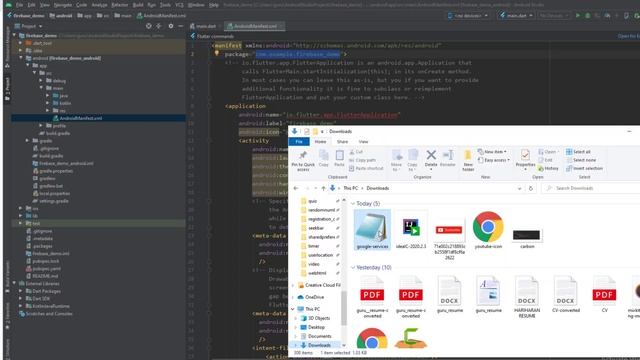Open the Easy access dropdown in Explorer
The image size is (640, 360).
coord(494,160)
